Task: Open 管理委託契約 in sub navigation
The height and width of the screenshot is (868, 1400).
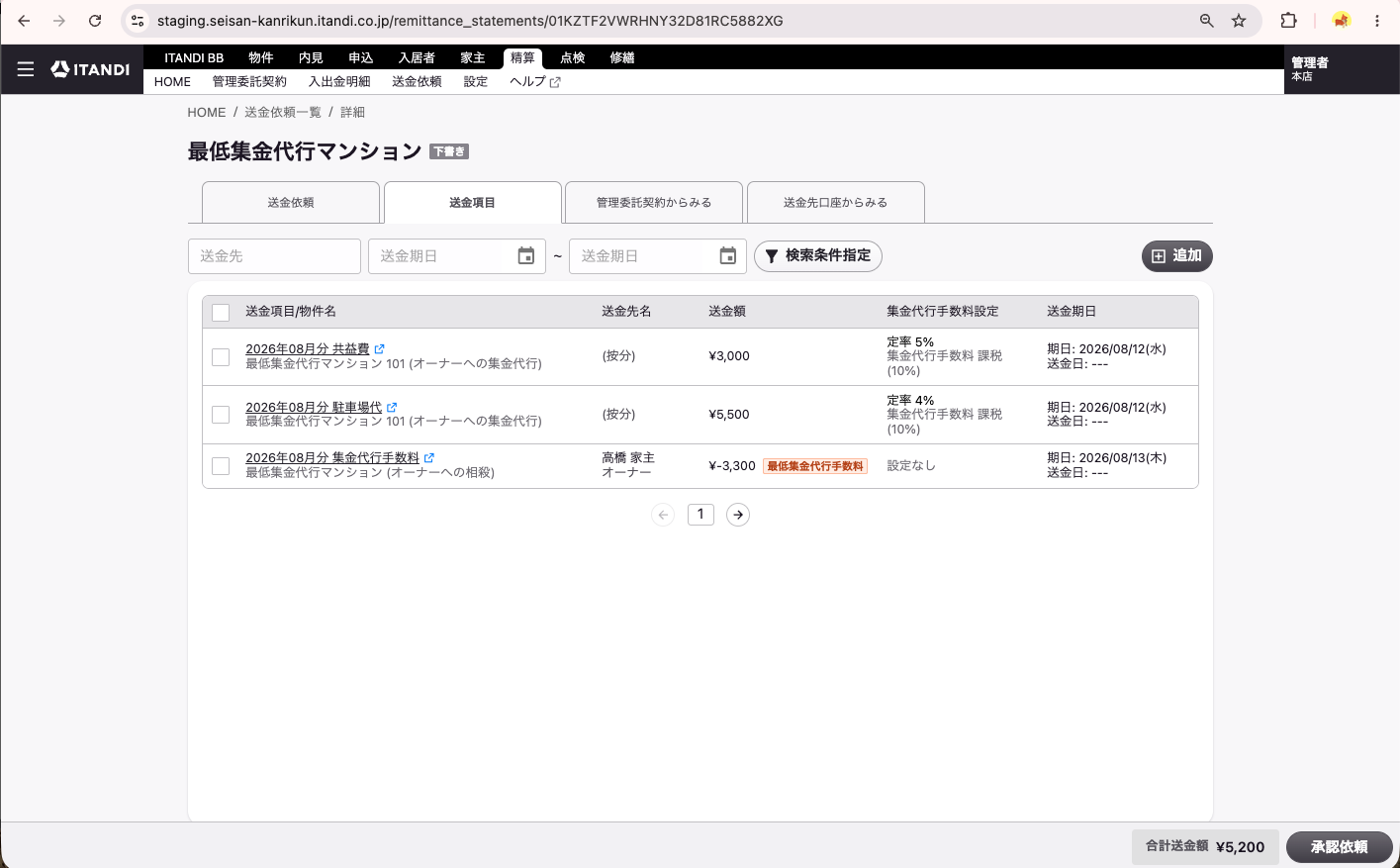Action: coord(249,82)
